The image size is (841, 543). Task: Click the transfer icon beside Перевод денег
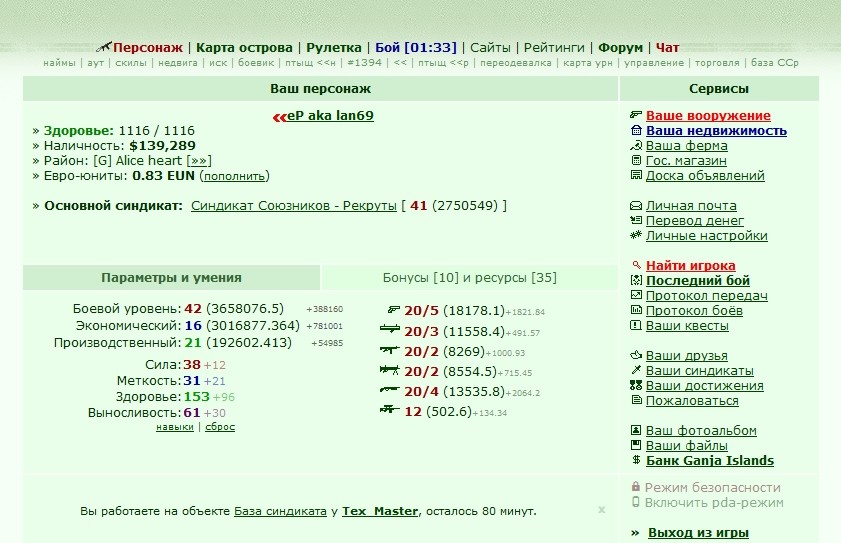click(636, 220)
